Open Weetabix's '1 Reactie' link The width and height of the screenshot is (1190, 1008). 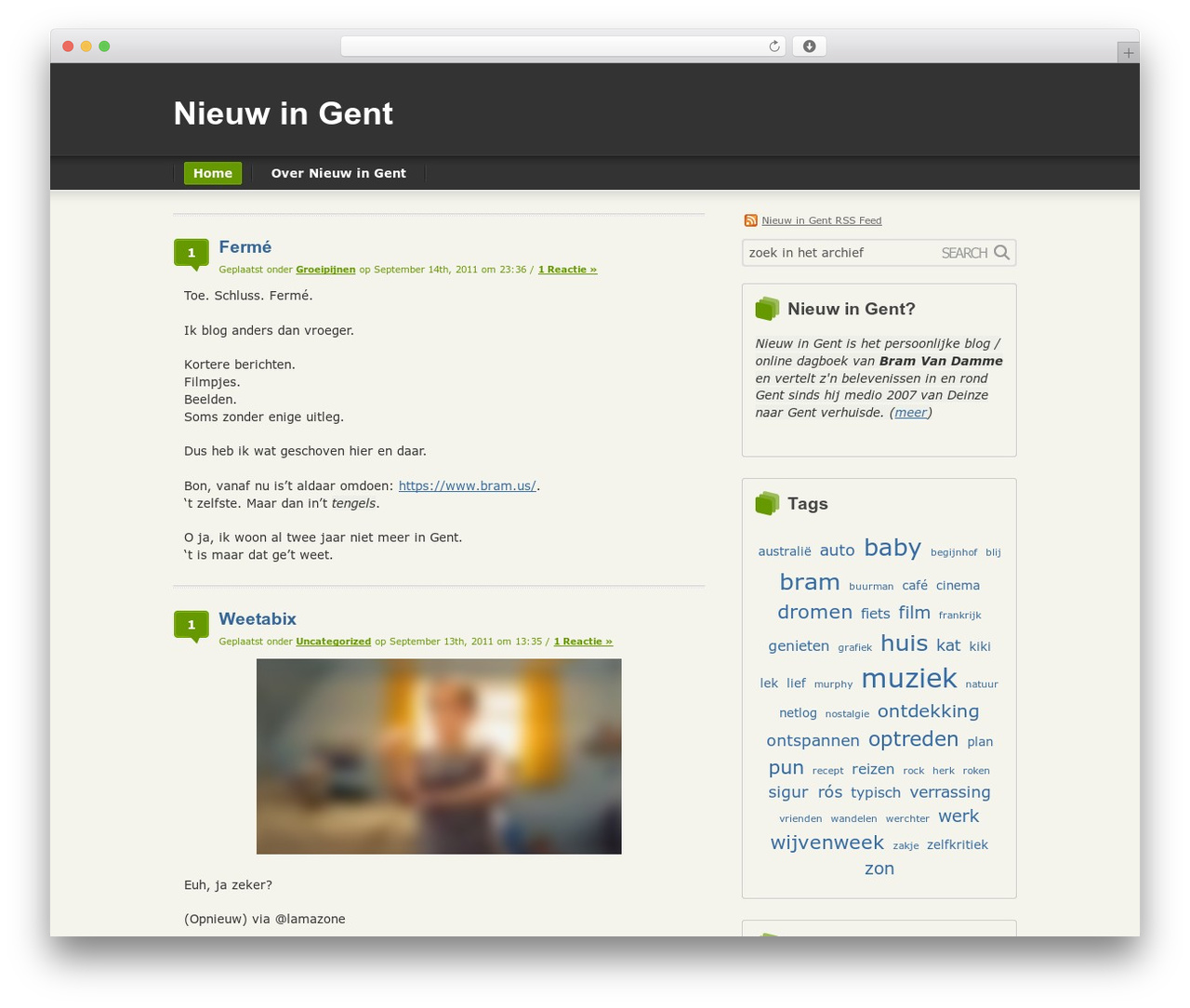pyautogui.click(x=583, y=642)
